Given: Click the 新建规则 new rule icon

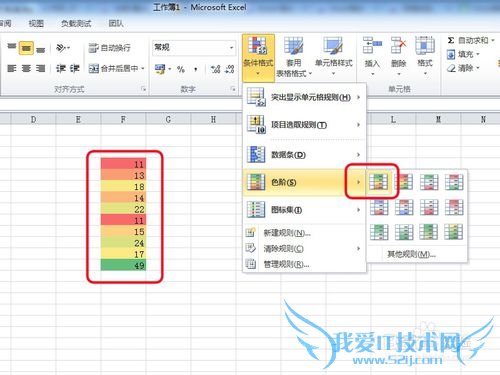Looking at the screenshot, I should pyautogui.click(x=251, y=232).
